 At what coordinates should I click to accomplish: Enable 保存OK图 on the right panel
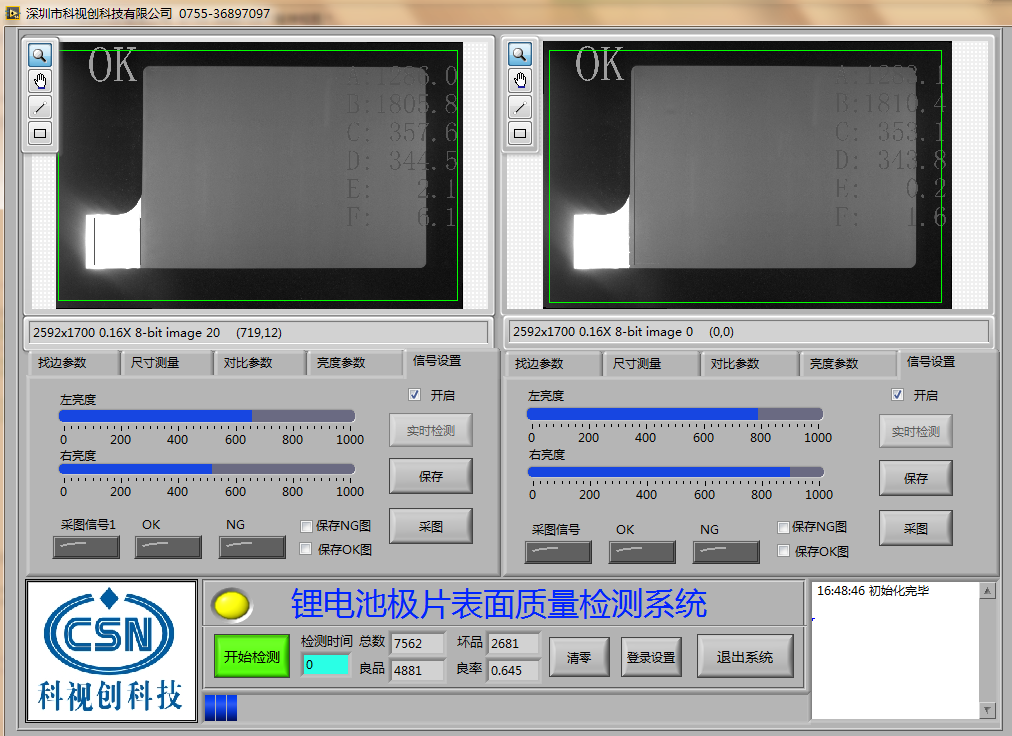783,549
